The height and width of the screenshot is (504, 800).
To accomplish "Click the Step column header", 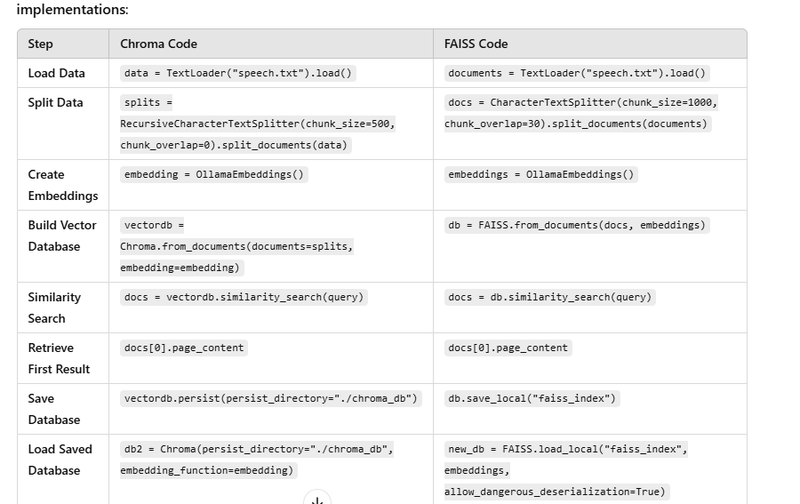I will 40,44.
